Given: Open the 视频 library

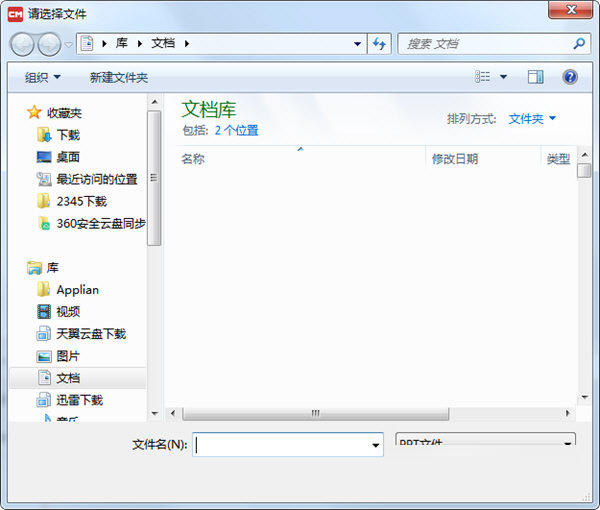Looking at the screenshot, I should coord(68,311).
